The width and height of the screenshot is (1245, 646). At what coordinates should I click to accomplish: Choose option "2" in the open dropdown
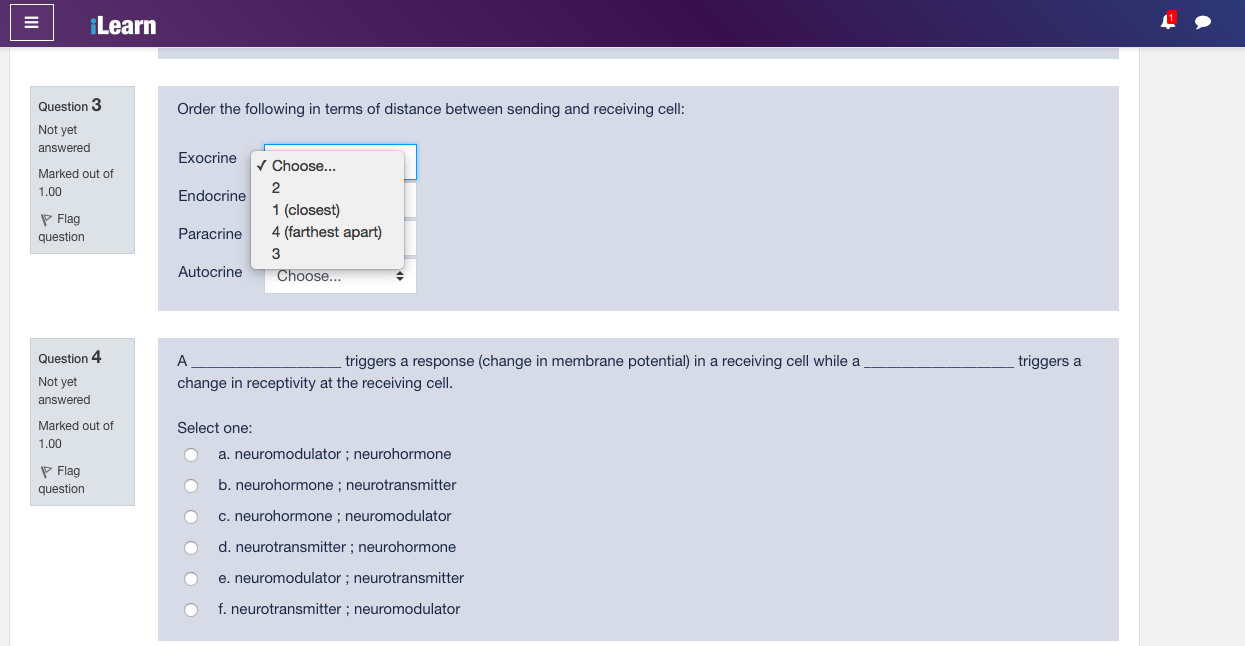pyautogui.click(x=327, y=188)
